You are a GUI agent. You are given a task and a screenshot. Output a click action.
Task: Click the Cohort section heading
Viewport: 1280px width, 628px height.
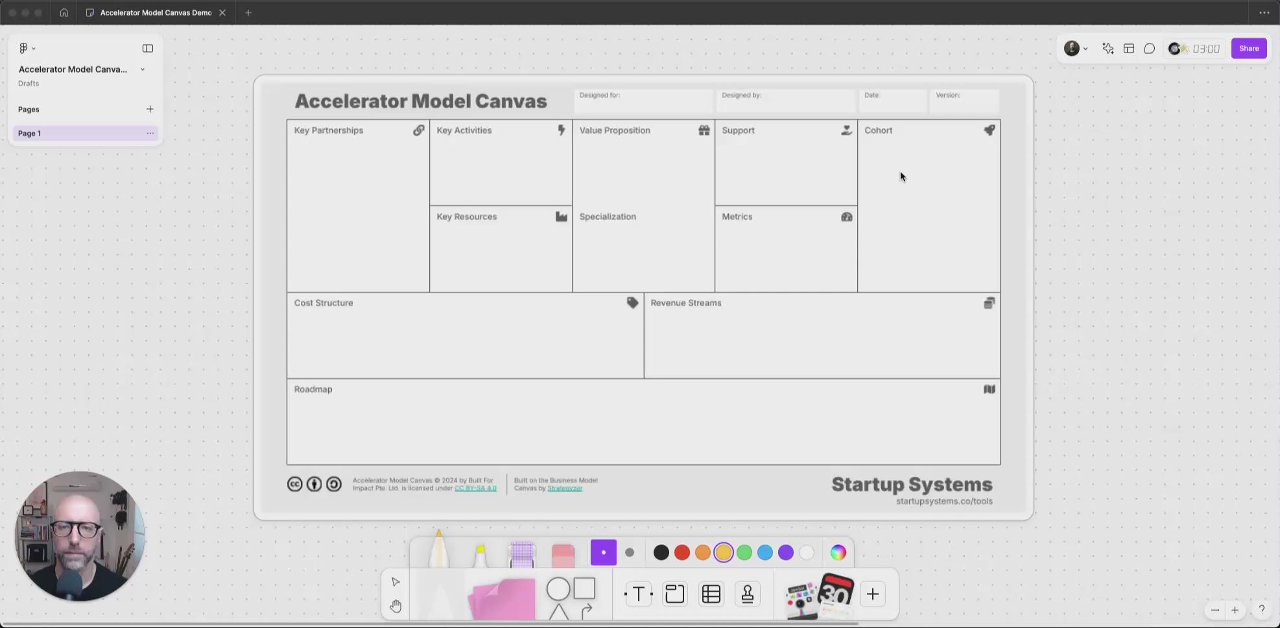(878, 130)
